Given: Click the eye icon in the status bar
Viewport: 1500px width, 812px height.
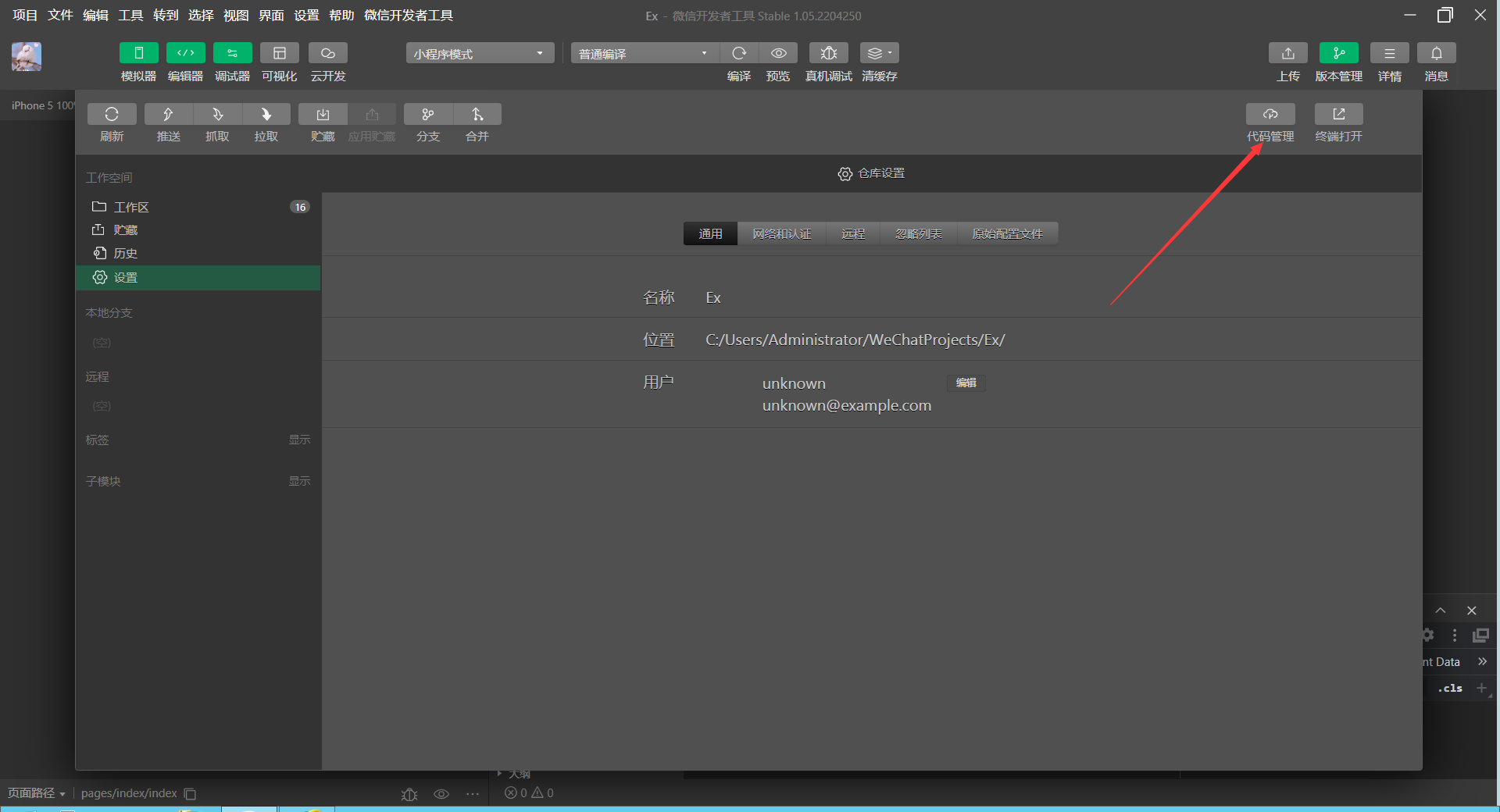Looking at the screenshot, I should click(x=441, y=794).
